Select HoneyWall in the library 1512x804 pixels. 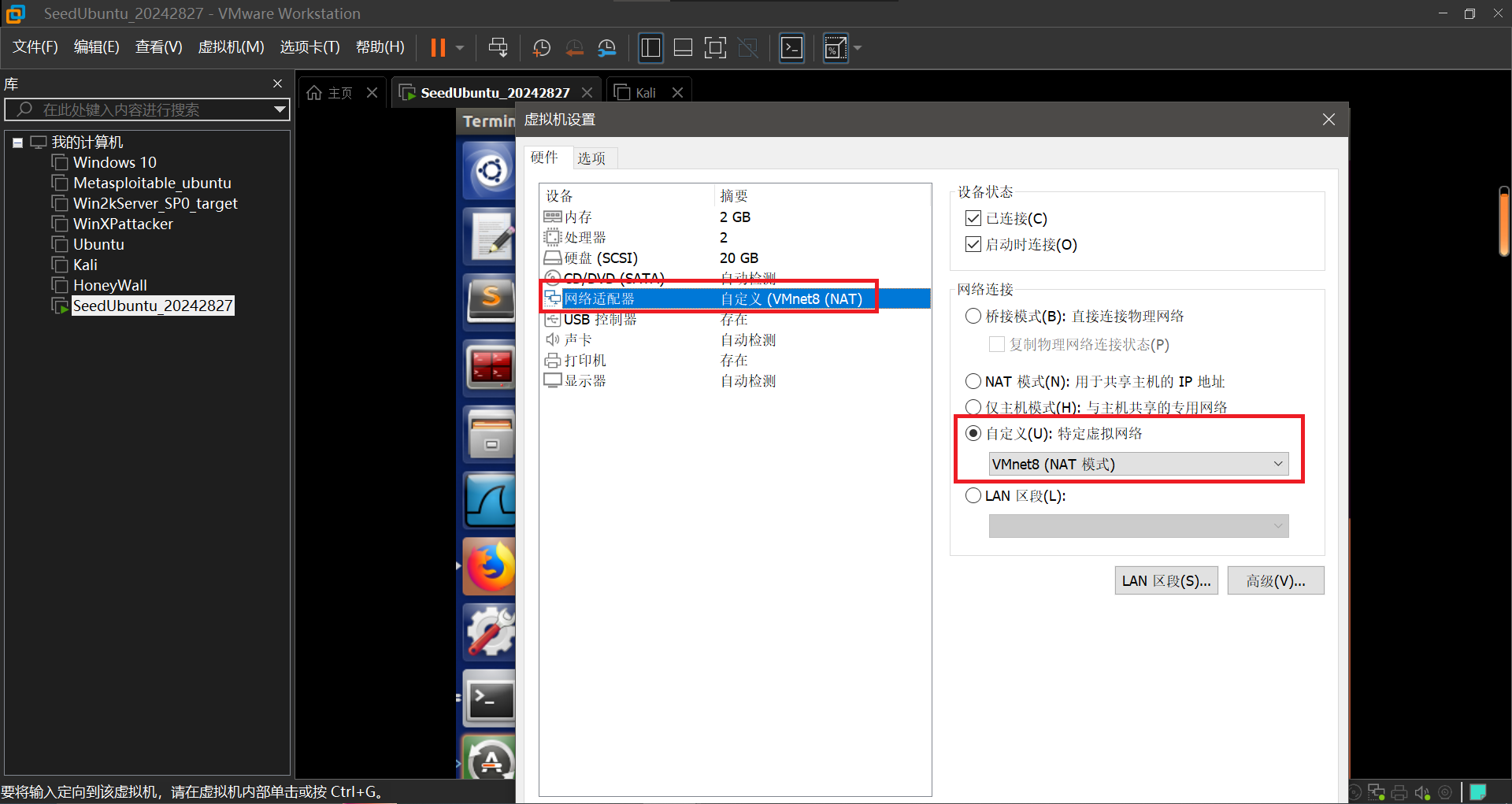(x=110, y=285)
